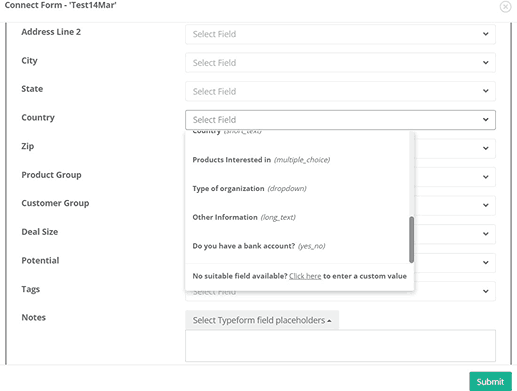Viewport: 517px width, 391px height.
Task: Collapse the Country Select Field dropdown
Action: pos(340,120)
